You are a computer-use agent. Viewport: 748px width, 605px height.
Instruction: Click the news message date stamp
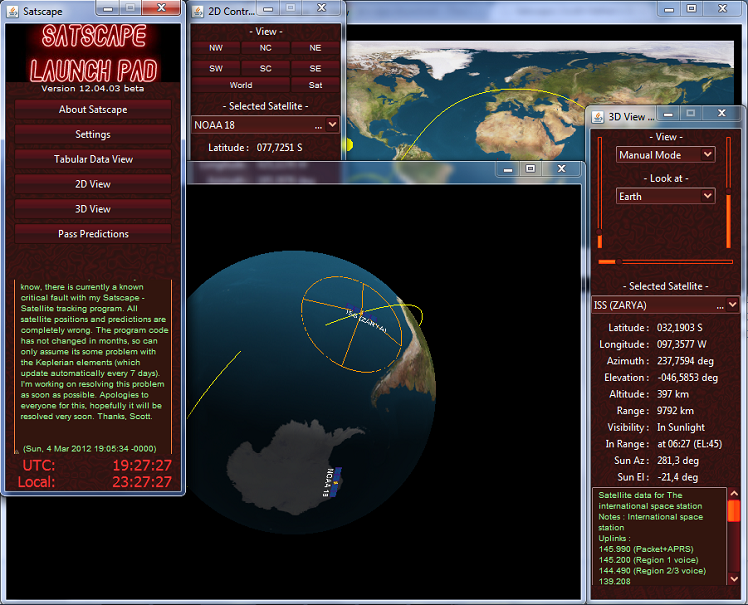(90, 449)
